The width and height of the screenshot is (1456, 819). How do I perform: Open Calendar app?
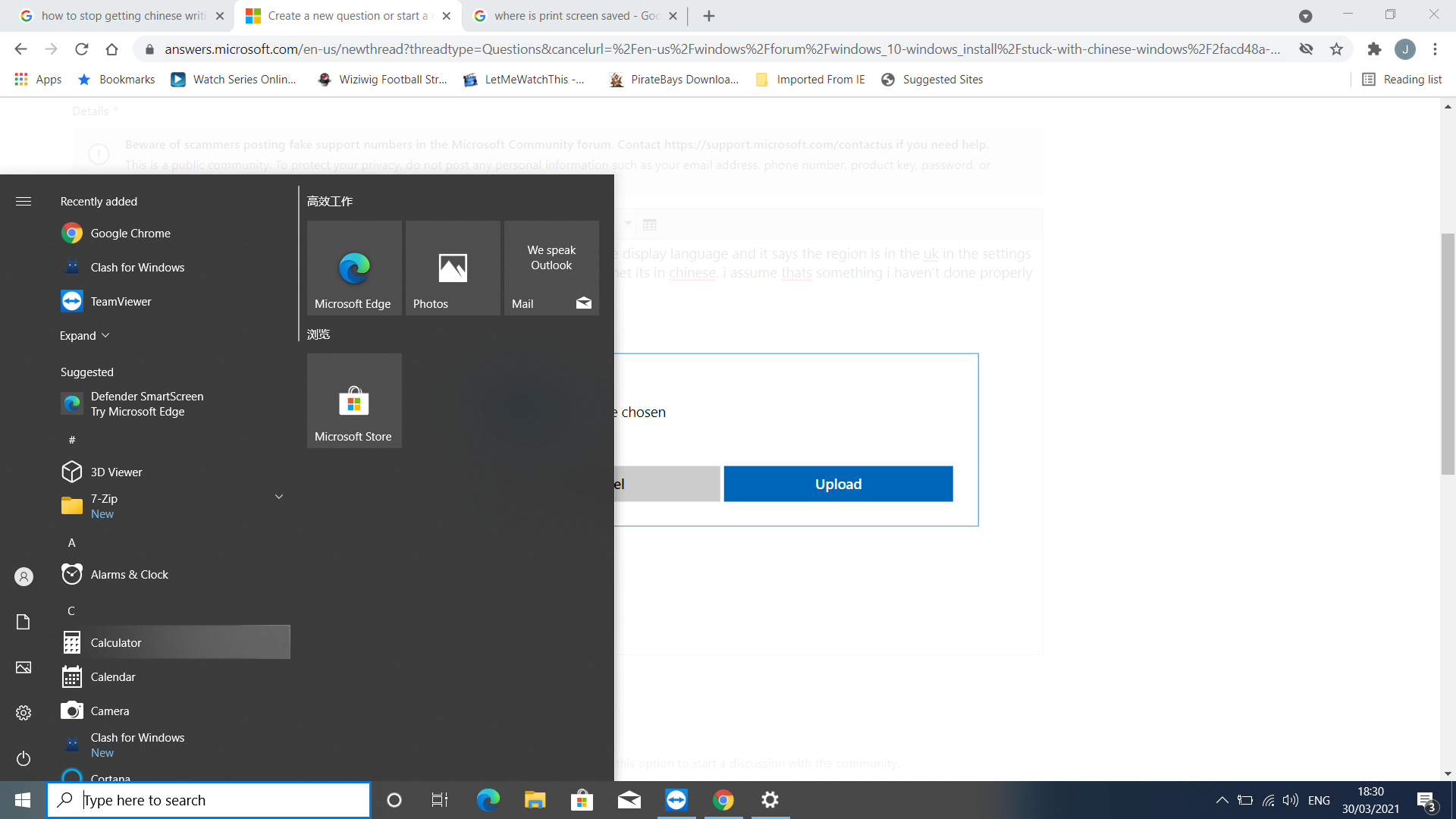tap(174, 677)
